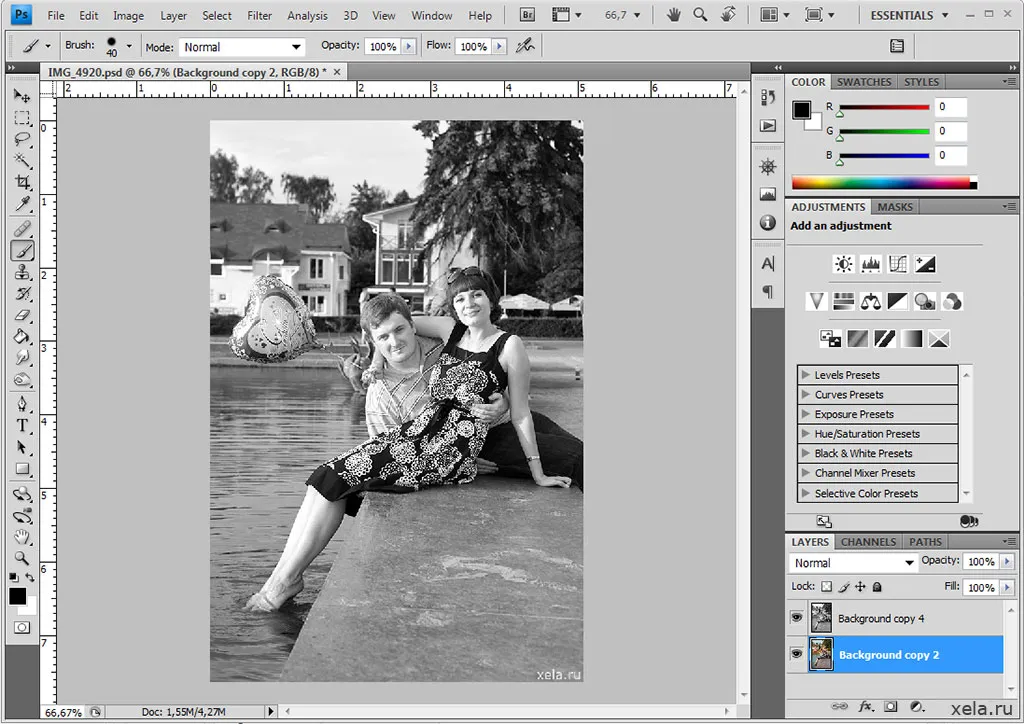Screen dimensions: 1024x724
Task: Select the Lasso tool
Action: coord(22,140)
